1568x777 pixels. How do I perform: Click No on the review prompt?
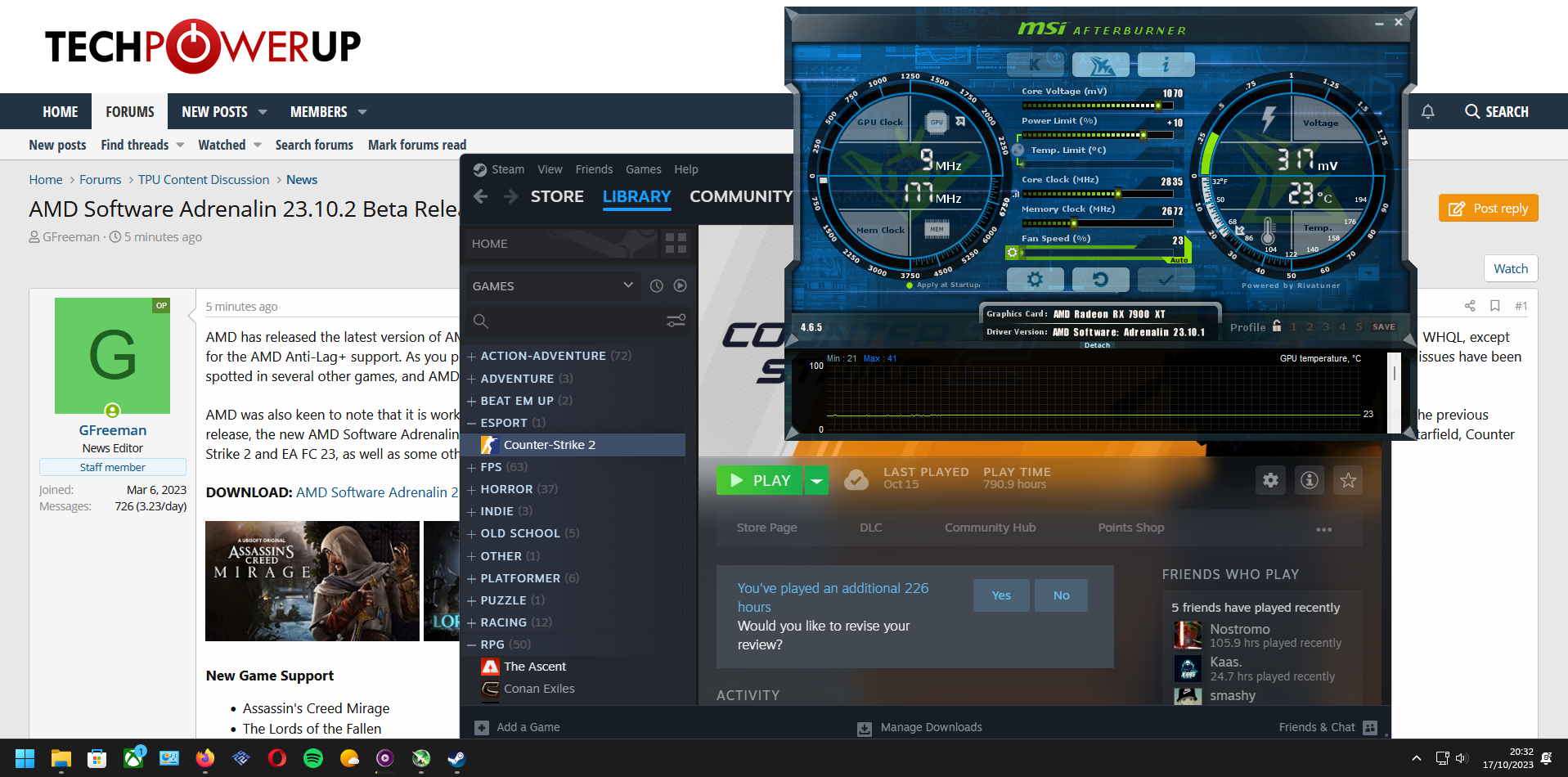coord(1061,595)
